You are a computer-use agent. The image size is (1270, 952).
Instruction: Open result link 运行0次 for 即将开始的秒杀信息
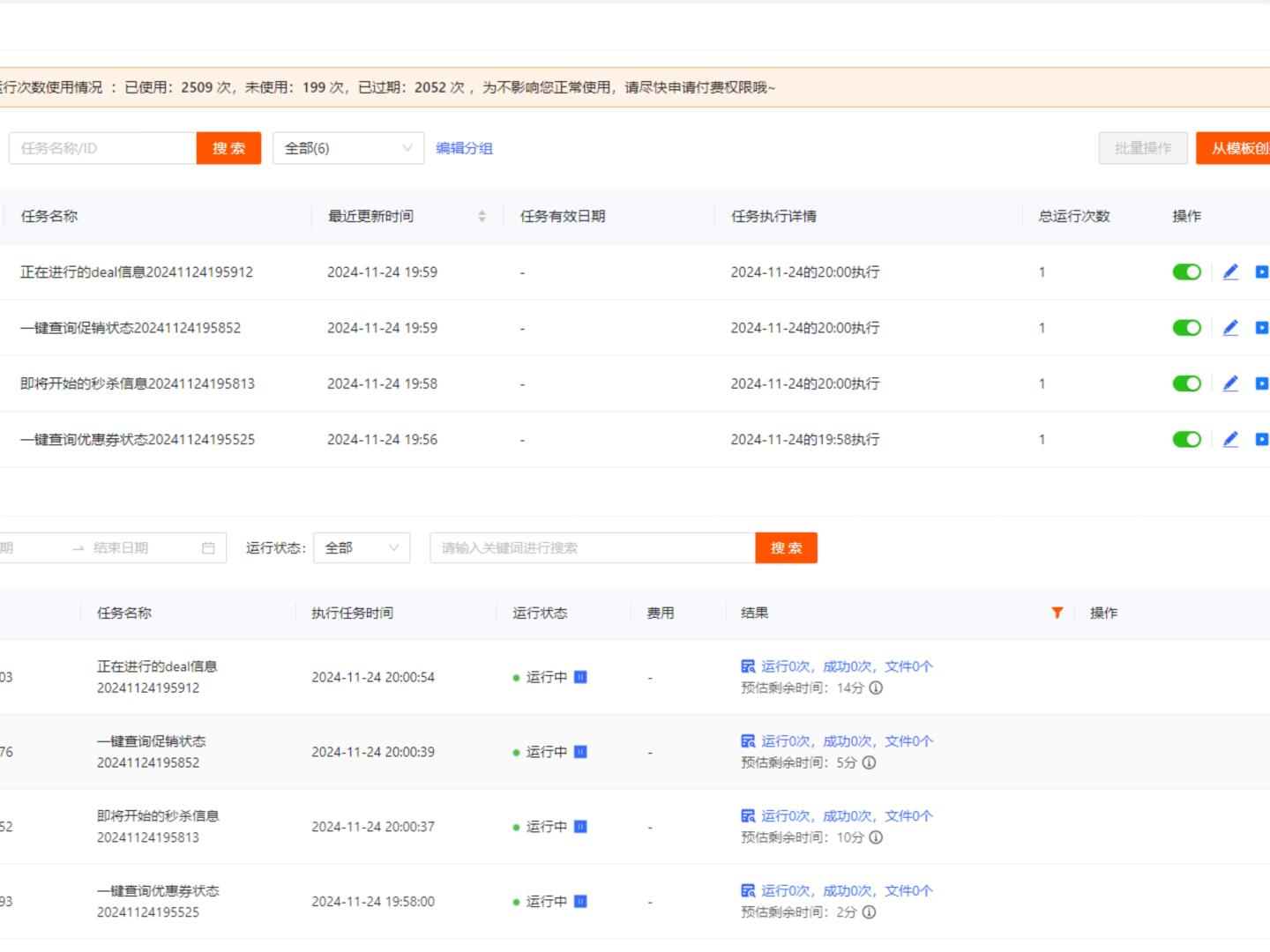click(x=786, y=816)
